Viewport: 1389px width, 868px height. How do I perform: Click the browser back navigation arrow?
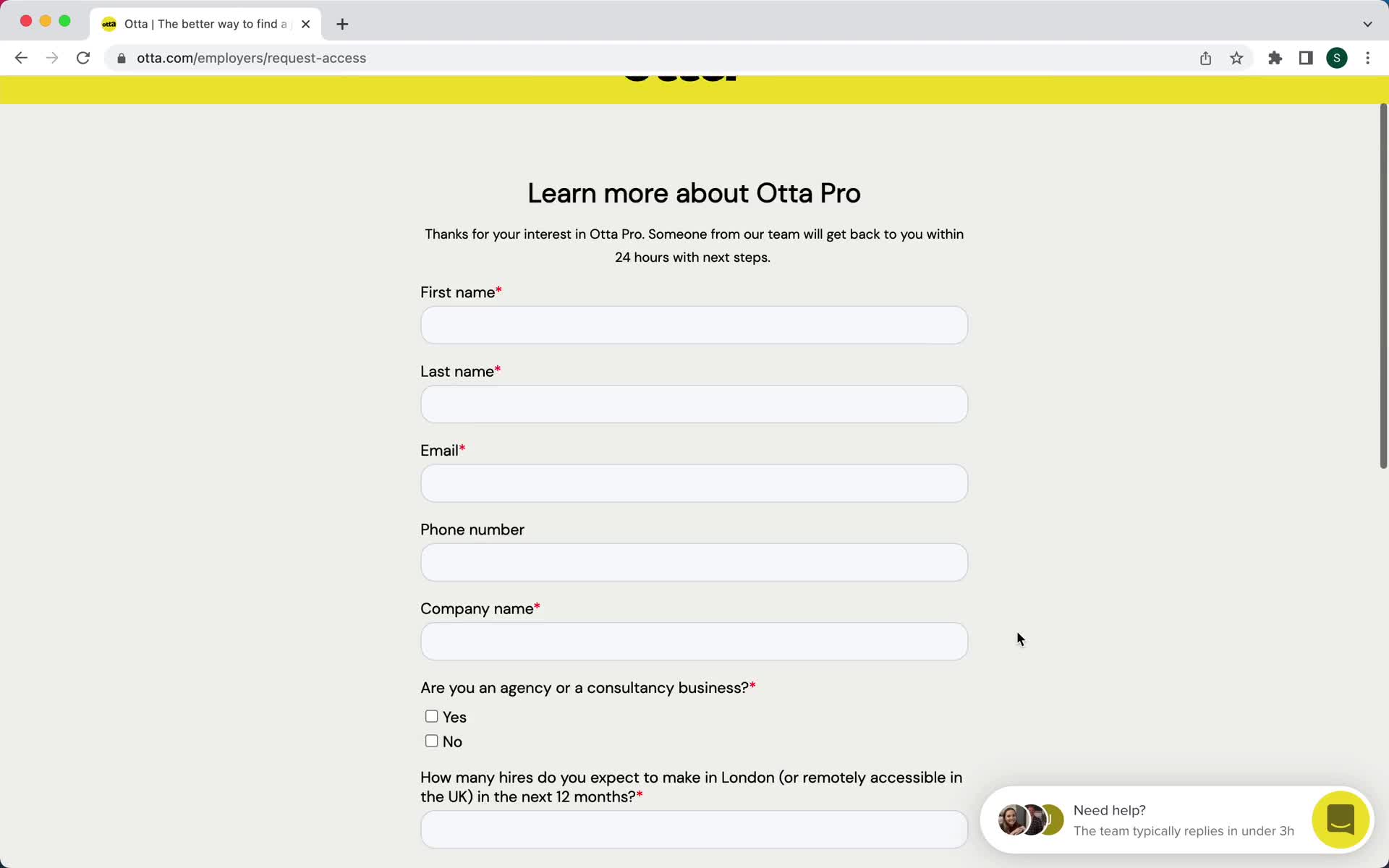(21, 57)
